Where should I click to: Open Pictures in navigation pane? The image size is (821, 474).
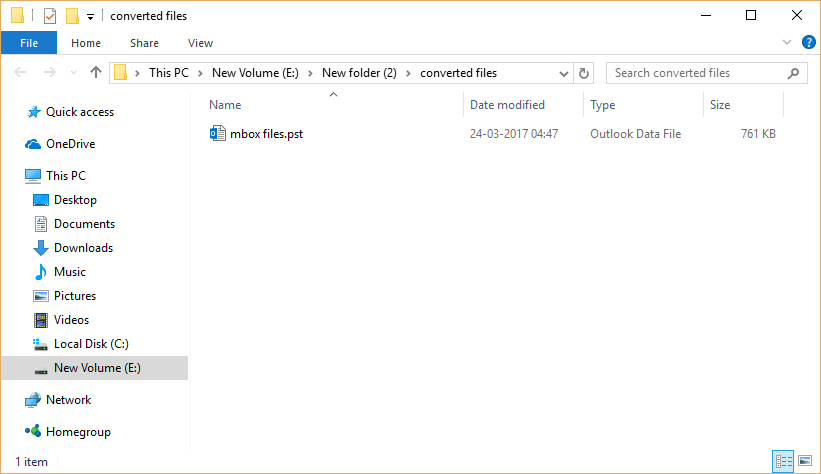tap(75, 296)
